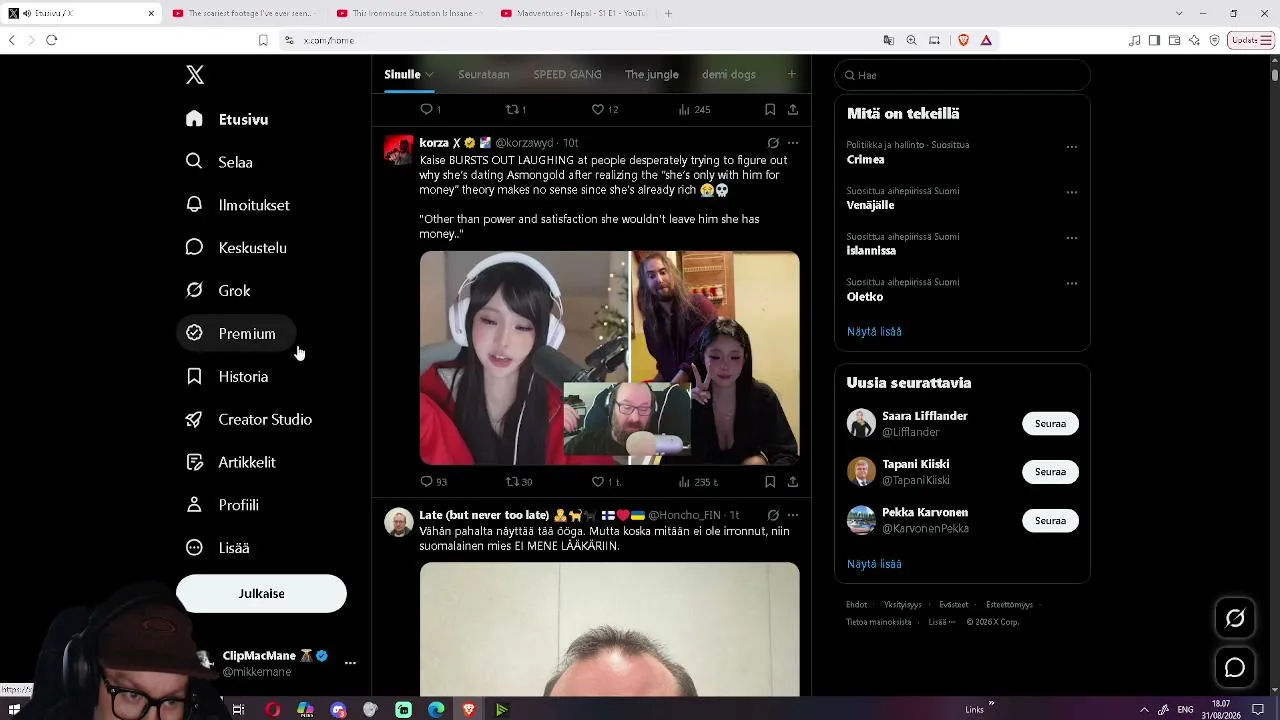Bookmark this page in the address bar

pyautogui.click(x=263, y=40)
